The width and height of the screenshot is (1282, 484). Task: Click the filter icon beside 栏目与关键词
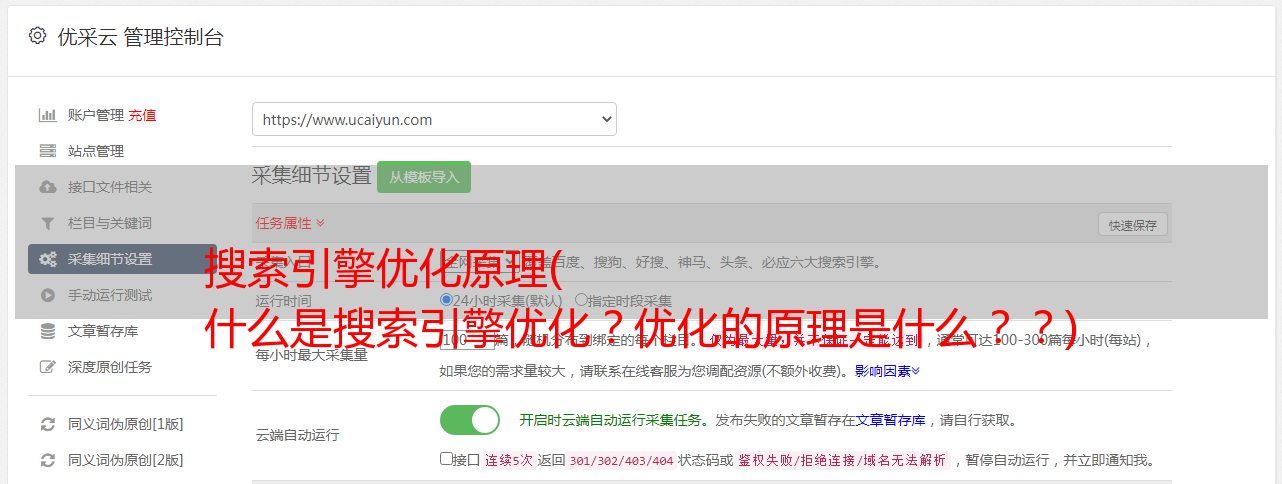(x=47, y=223)
